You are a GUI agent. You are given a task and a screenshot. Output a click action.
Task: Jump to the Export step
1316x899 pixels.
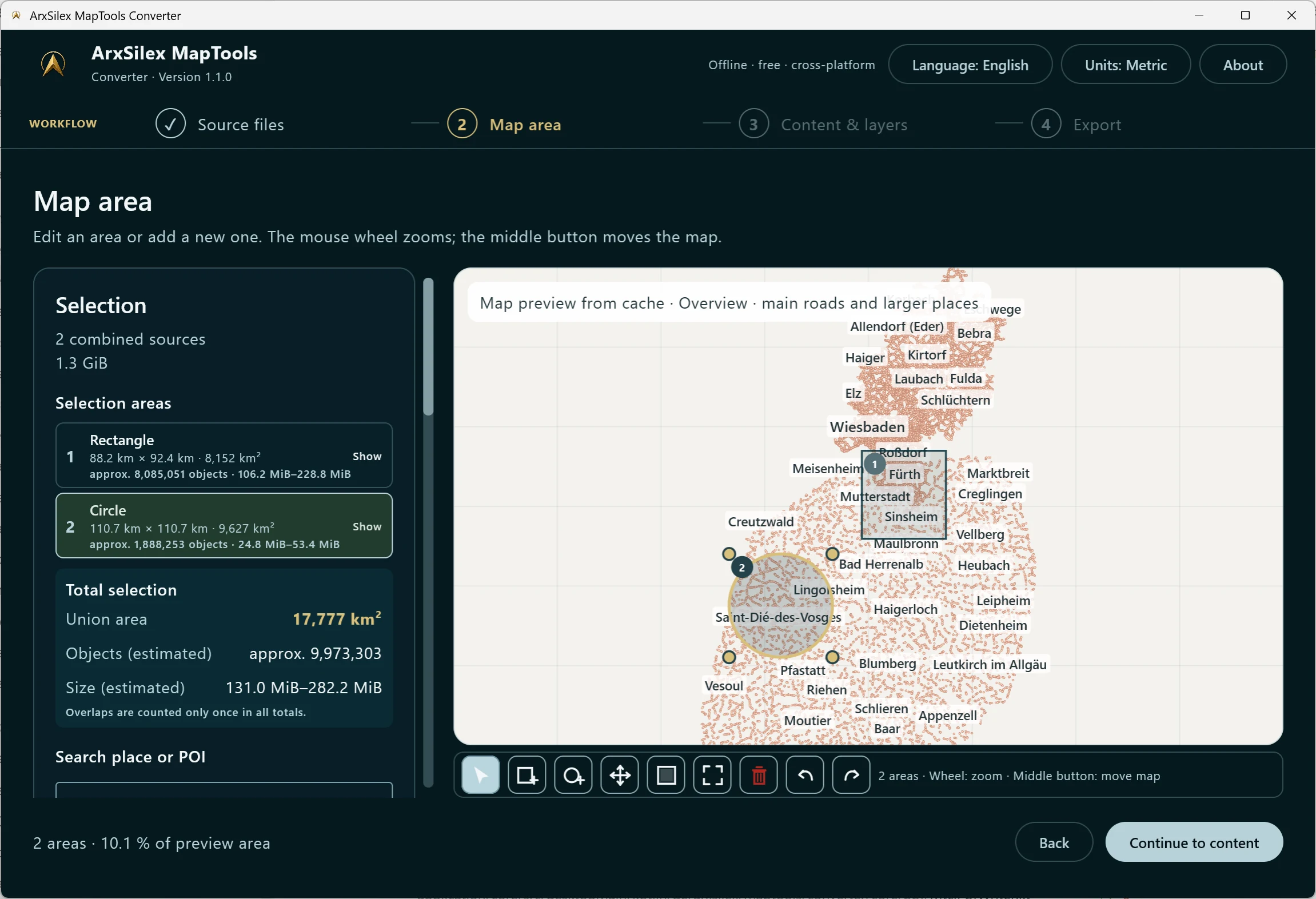pyautogui.click(x=1076, y=124)
